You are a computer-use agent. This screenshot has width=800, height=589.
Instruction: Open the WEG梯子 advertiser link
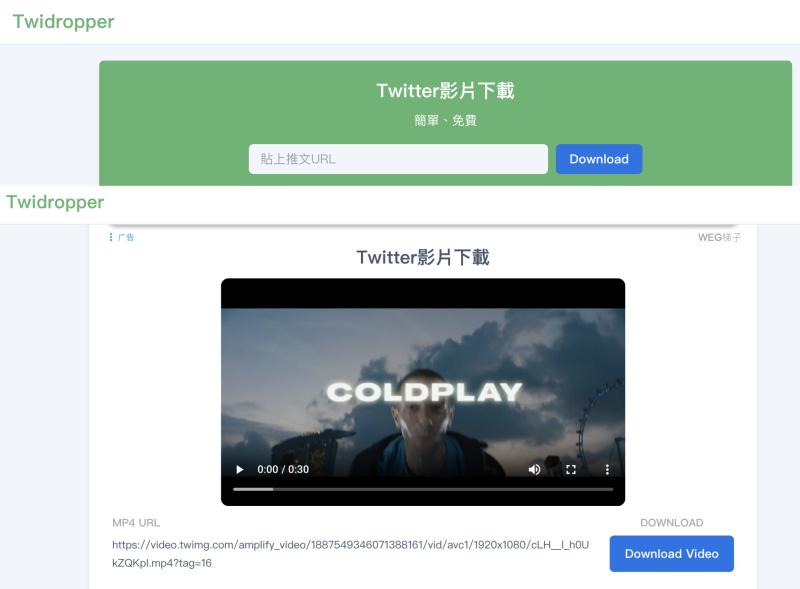click(718, 236)
